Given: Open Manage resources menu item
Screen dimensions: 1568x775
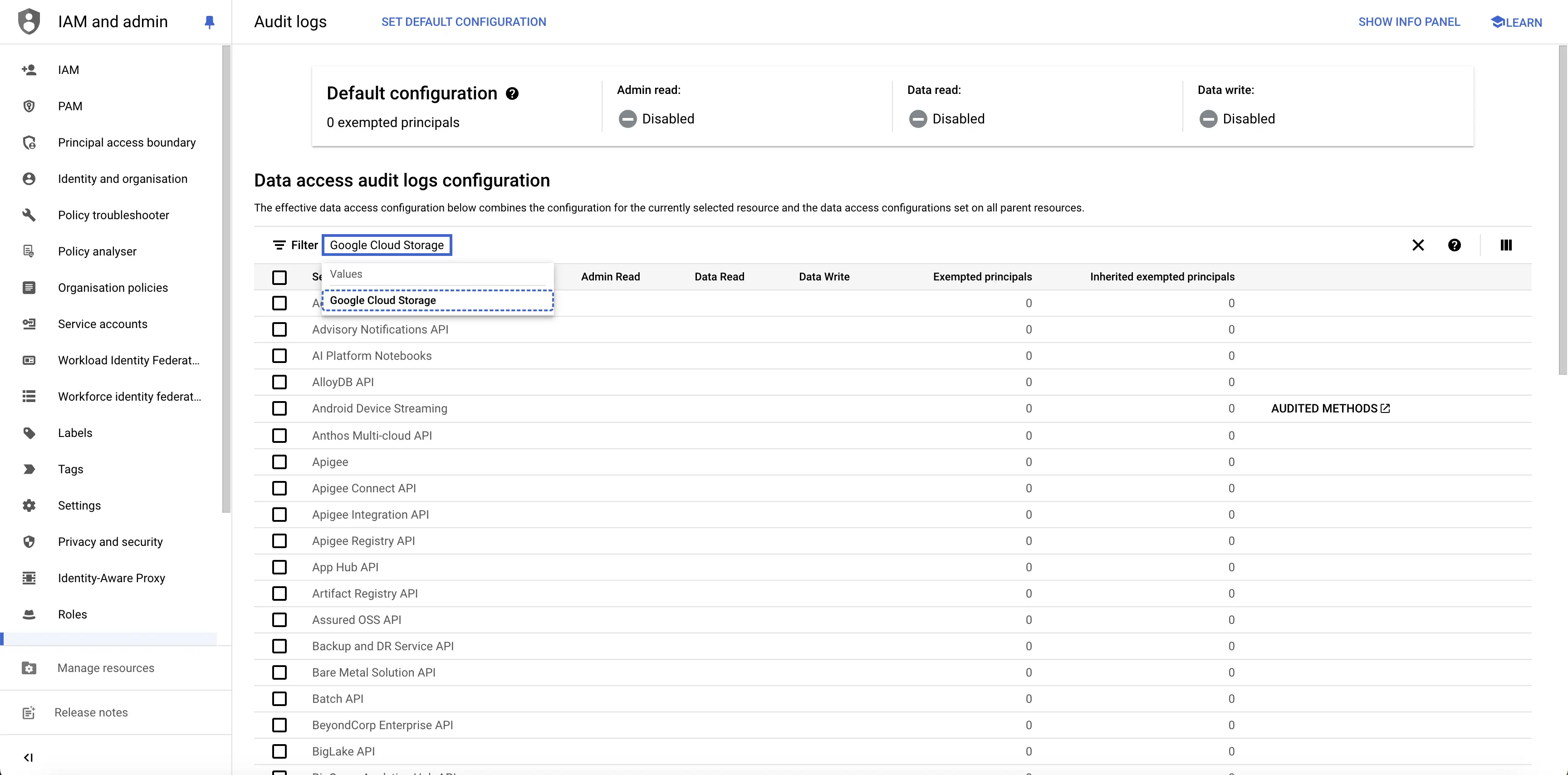Looking at the screenshot, I should [105, 668].
